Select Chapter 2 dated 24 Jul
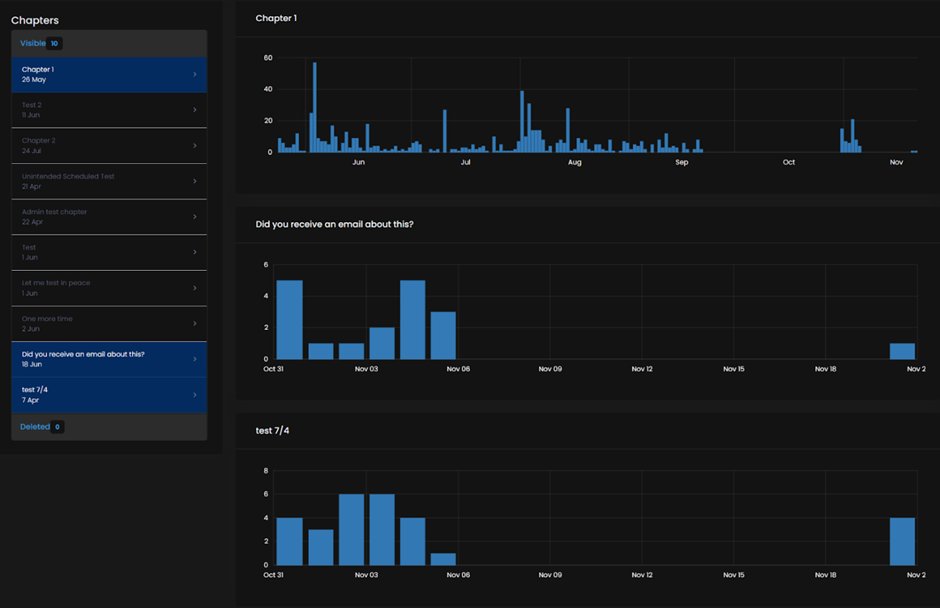The height and width of the screenshot is (608, 940). 109,146
